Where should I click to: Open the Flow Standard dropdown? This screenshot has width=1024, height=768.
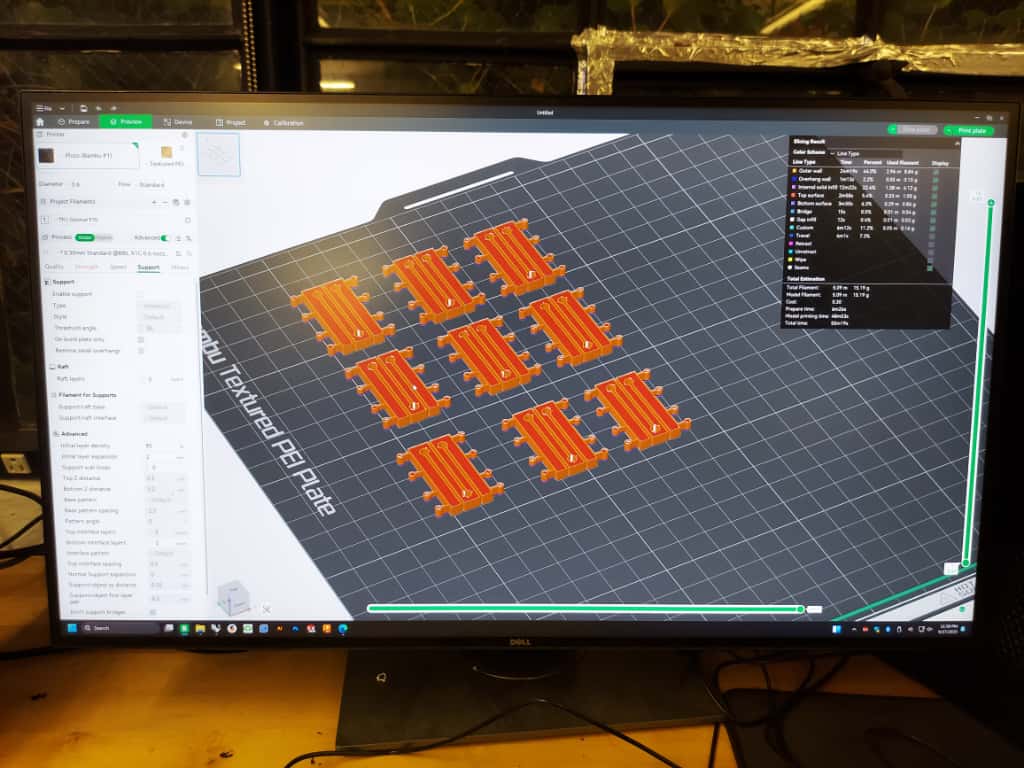[x=152, y=184]
